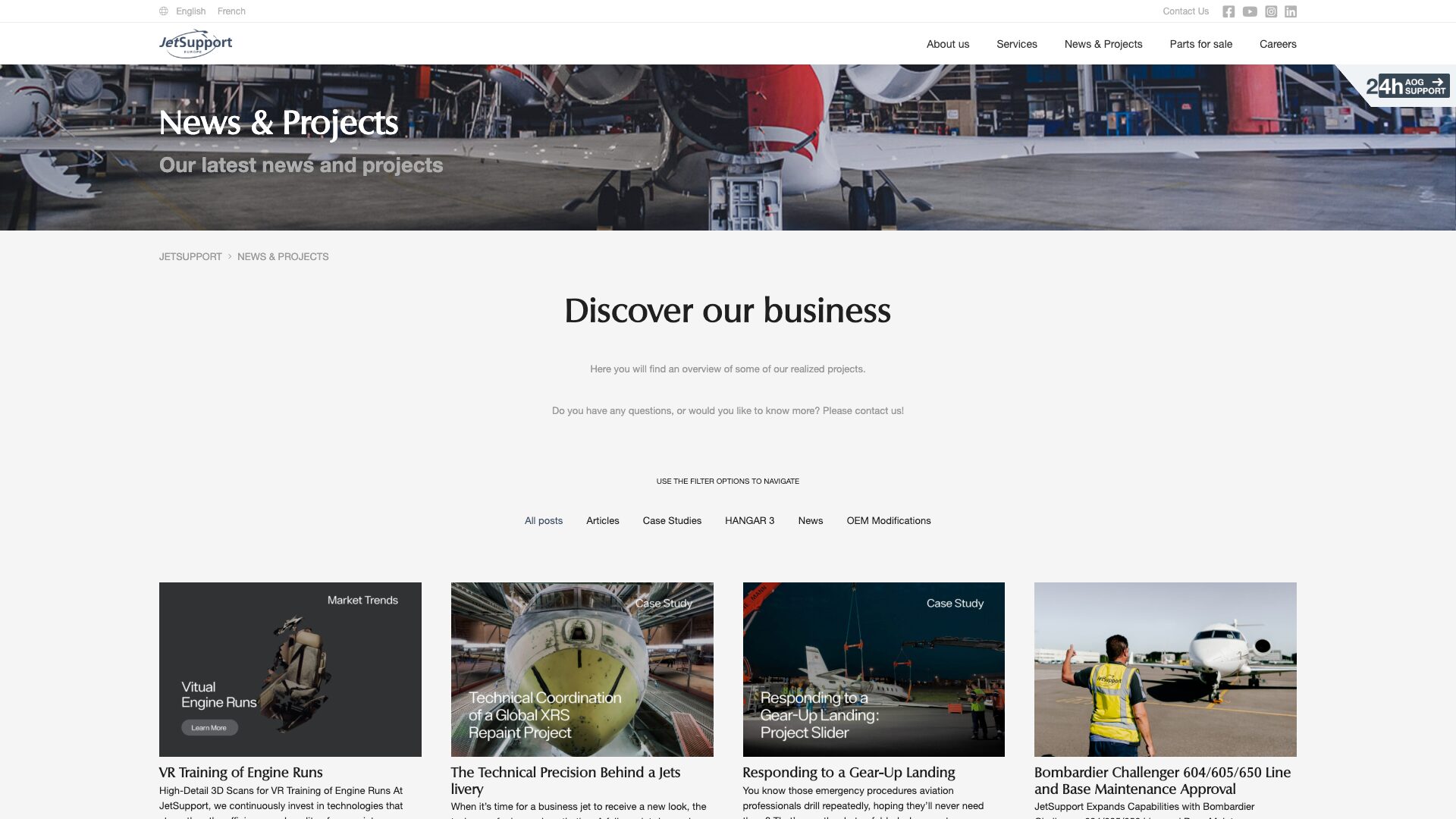Switch language to French

click(x=231, y=11)
